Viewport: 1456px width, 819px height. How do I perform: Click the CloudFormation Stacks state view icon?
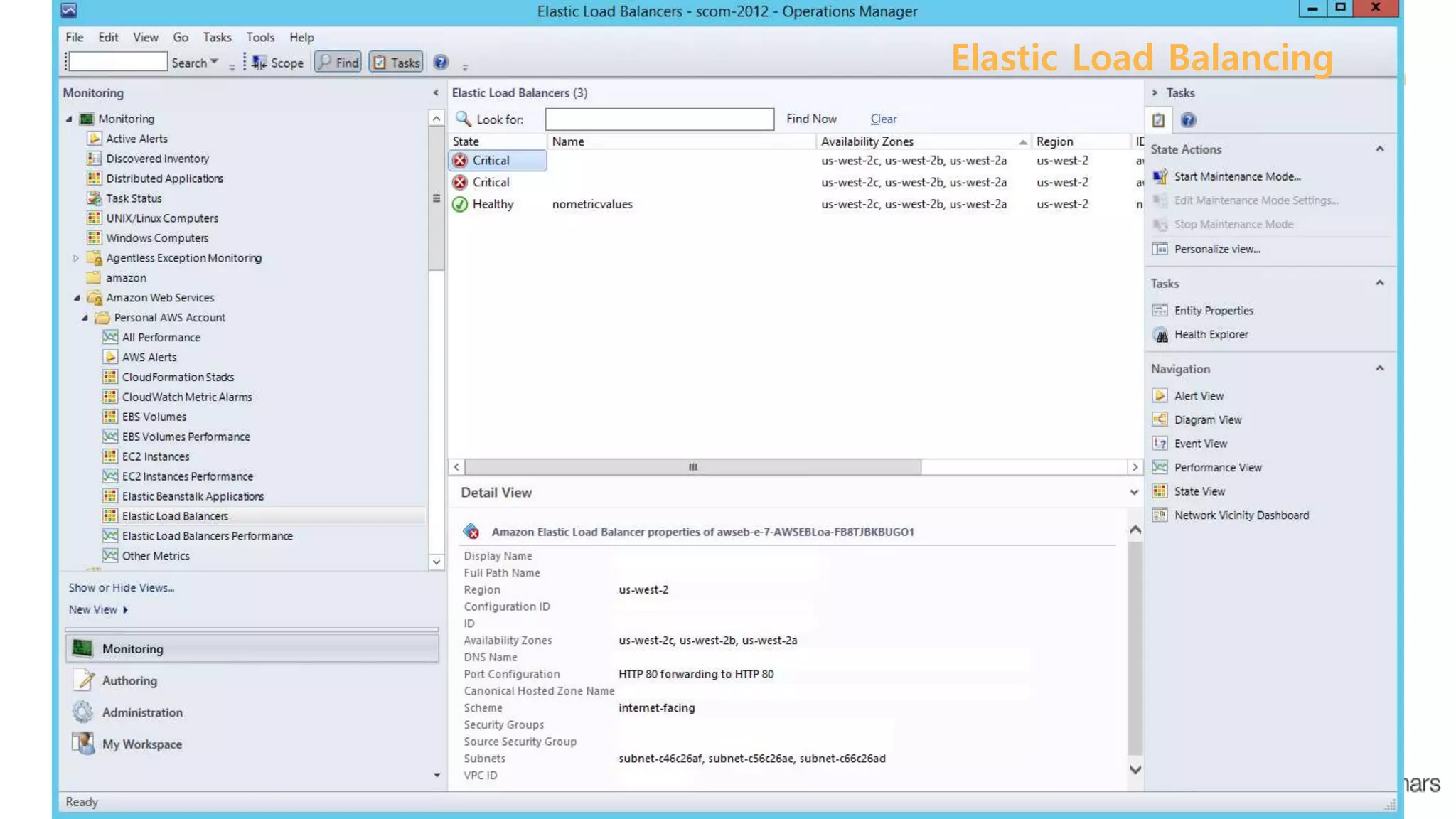tap(109, 377)
